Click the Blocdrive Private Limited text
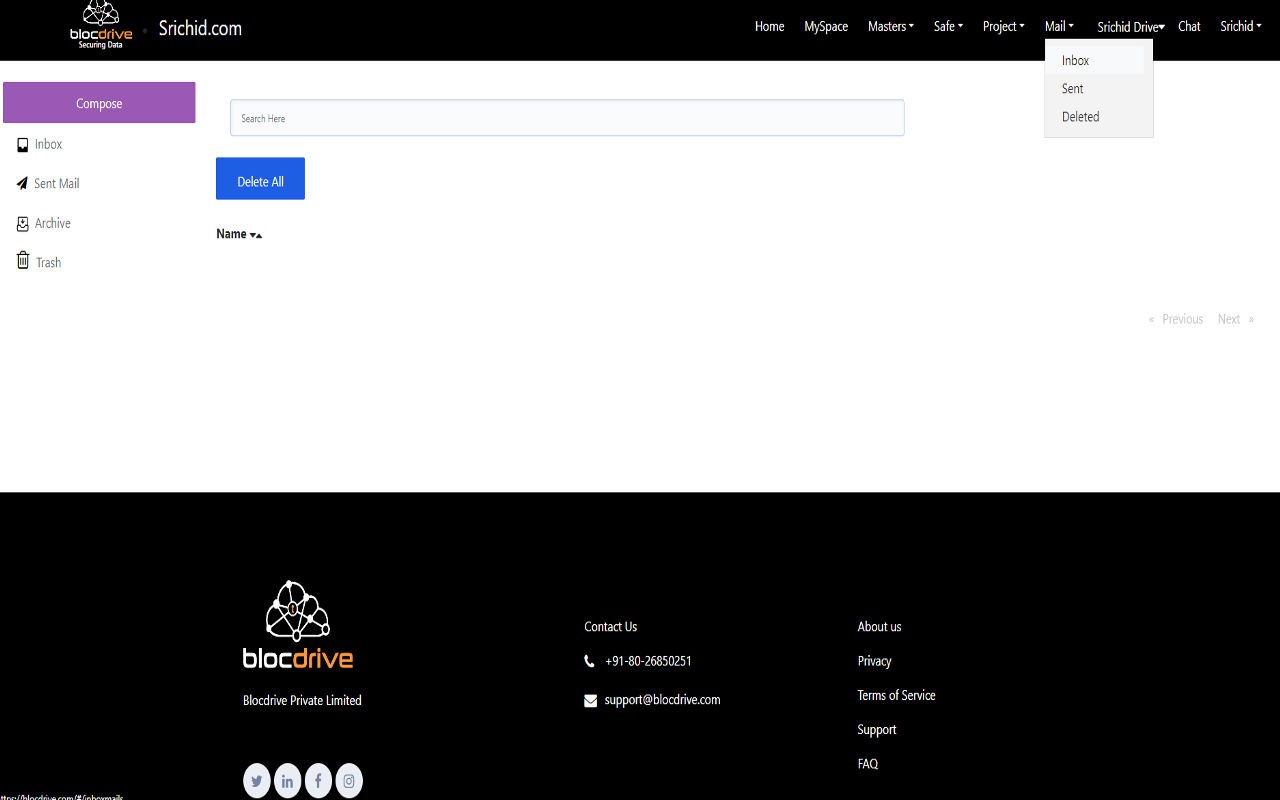Viewport: 1280px width, 800px height. click(302, 701)
